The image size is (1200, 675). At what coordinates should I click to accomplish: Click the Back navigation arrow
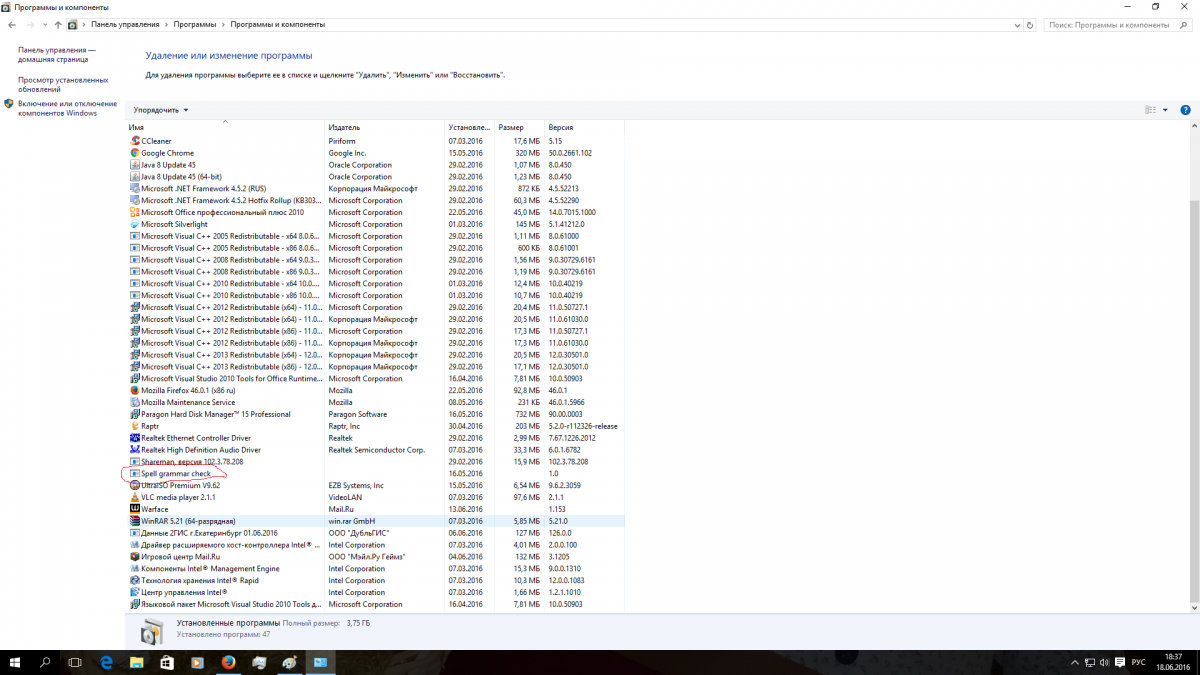click(11, 24)
